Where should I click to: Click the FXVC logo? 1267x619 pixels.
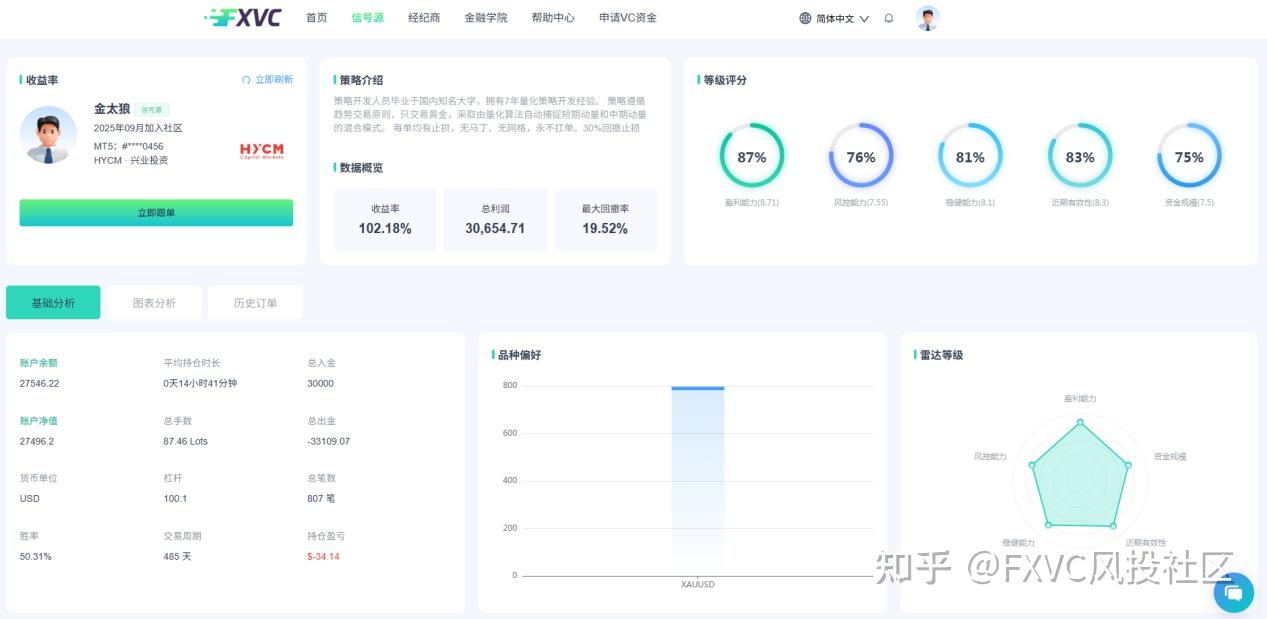click(242, 17)
